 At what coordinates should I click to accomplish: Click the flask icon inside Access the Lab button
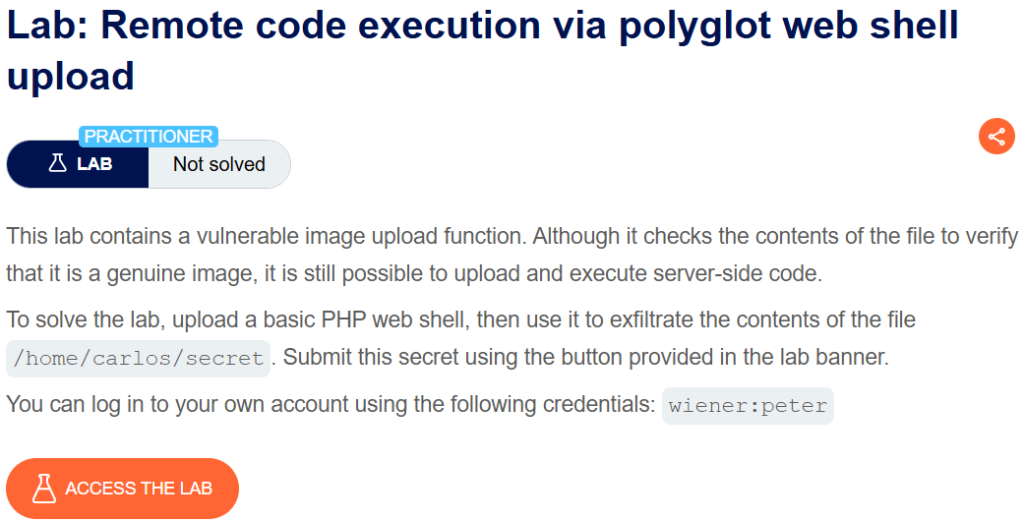tap(44, 488)
